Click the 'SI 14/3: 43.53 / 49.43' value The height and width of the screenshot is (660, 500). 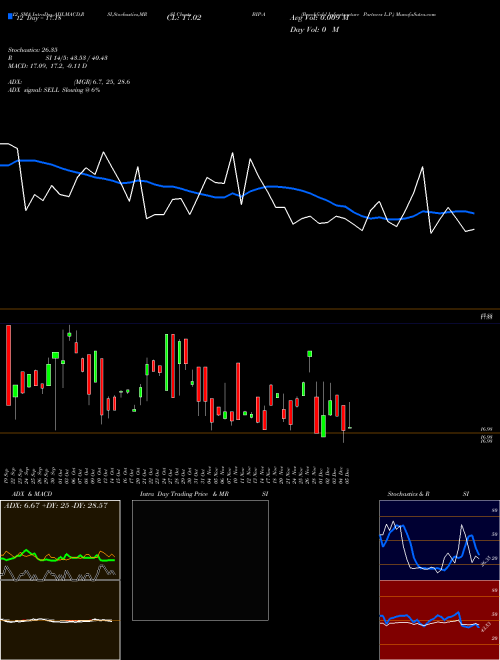(x=77, y=58)
